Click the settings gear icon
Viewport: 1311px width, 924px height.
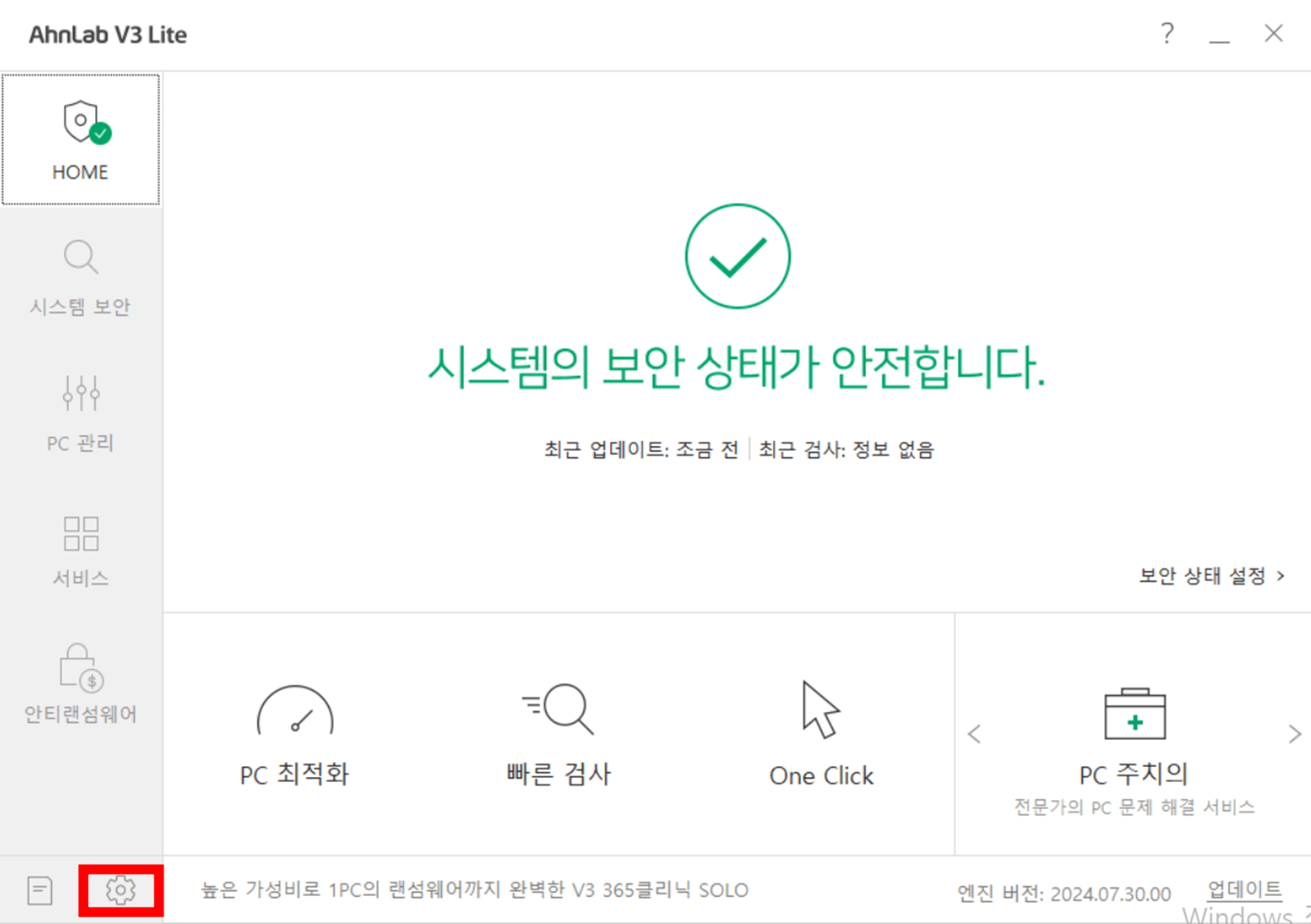121,890
